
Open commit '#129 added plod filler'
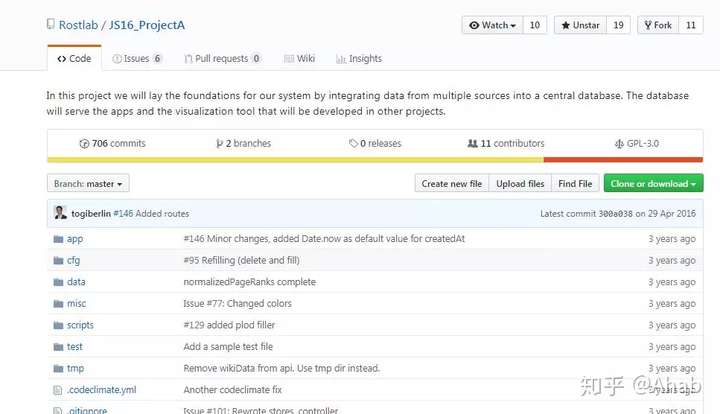[x=229, y=325]
